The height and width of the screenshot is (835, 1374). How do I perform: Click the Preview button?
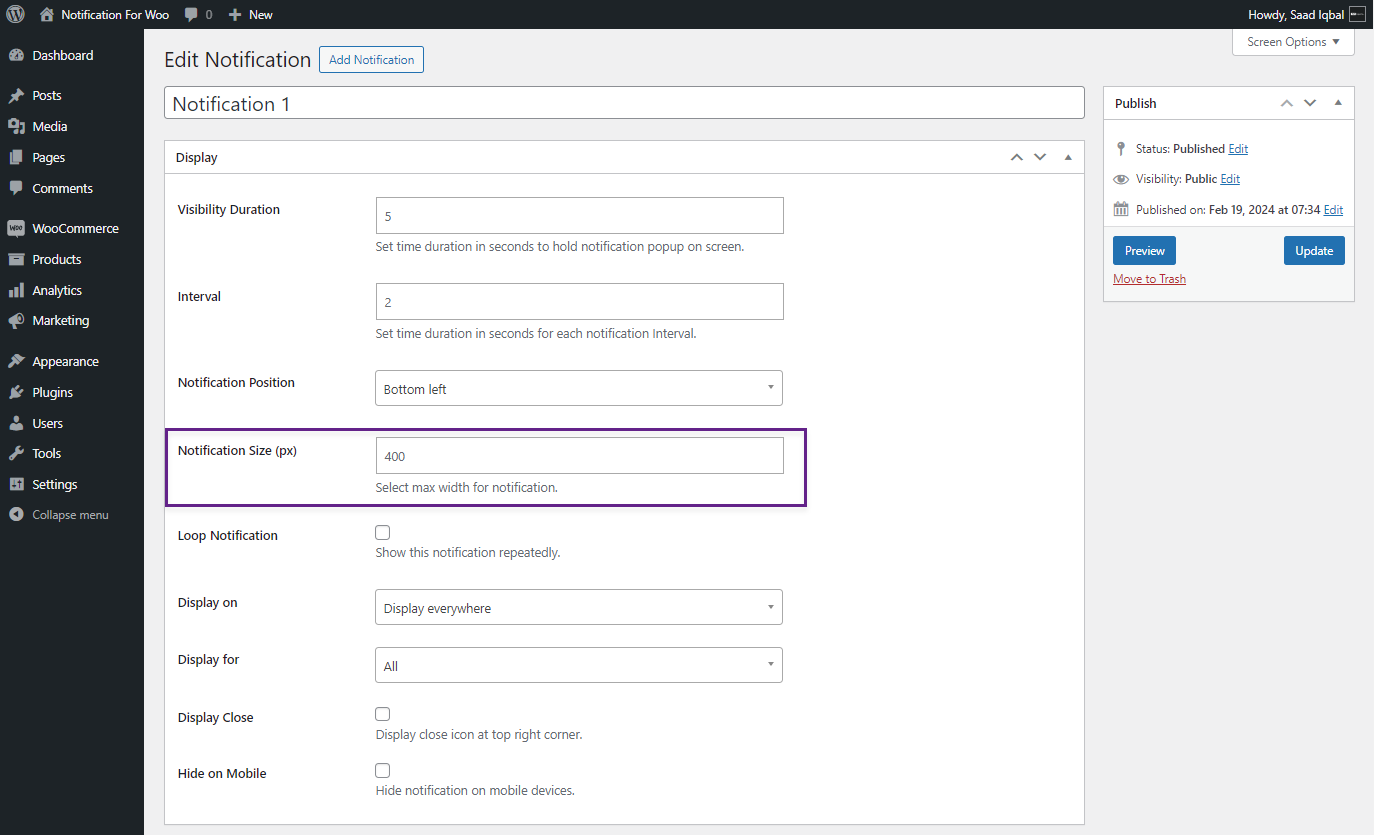[1145, 251]
